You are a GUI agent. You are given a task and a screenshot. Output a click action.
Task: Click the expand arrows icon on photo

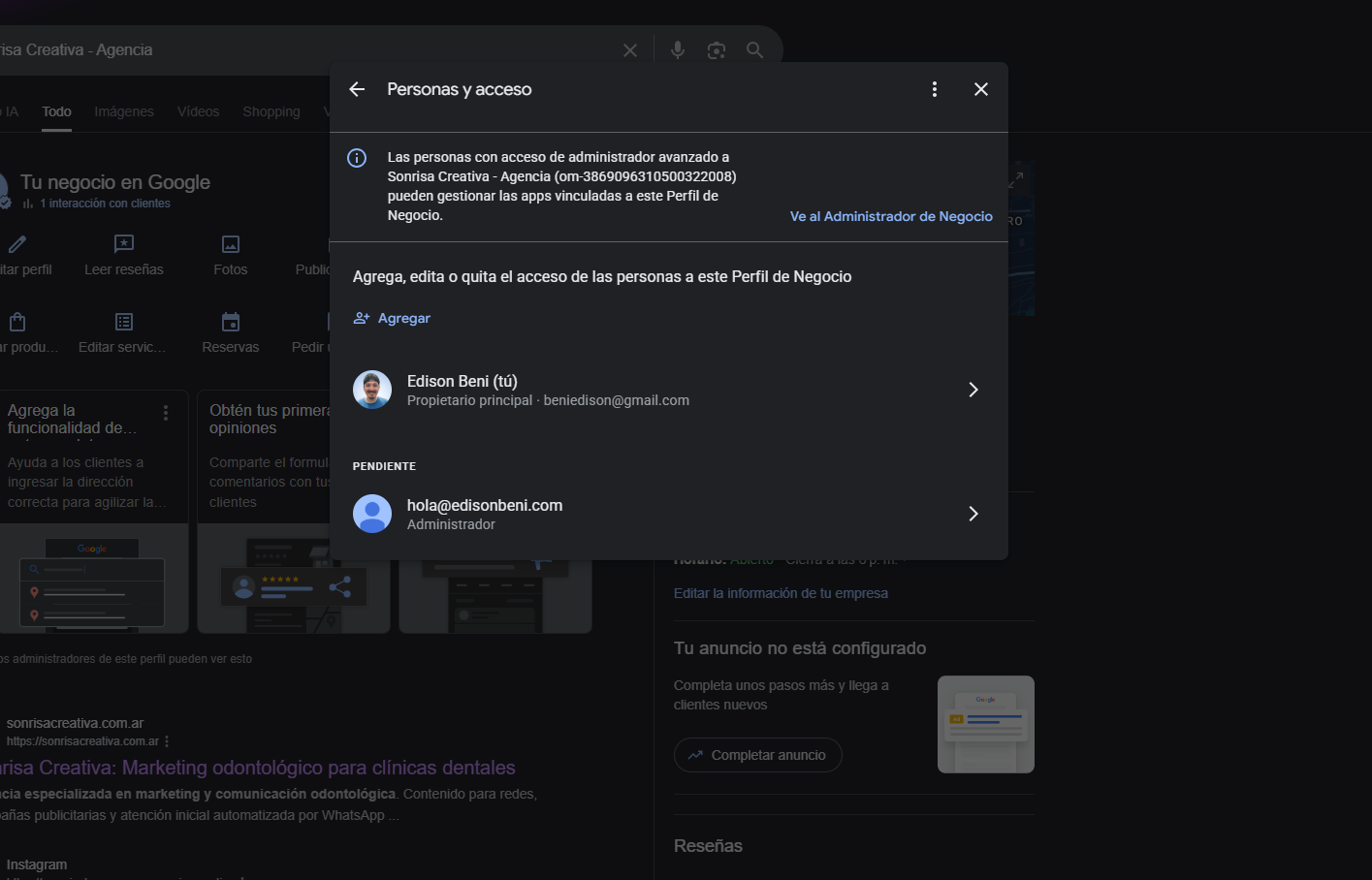[1016, 180]
